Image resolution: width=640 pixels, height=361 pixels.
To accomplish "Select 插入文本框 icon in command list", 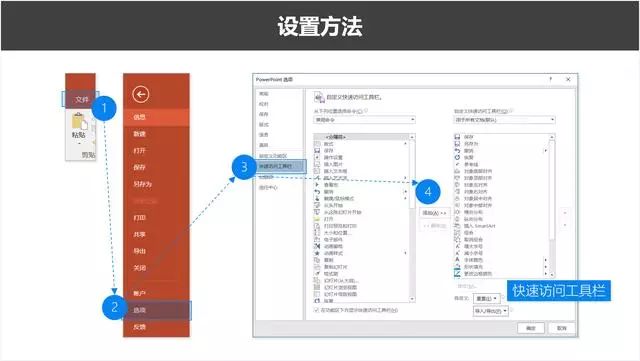I will click(x=317, y=171).
